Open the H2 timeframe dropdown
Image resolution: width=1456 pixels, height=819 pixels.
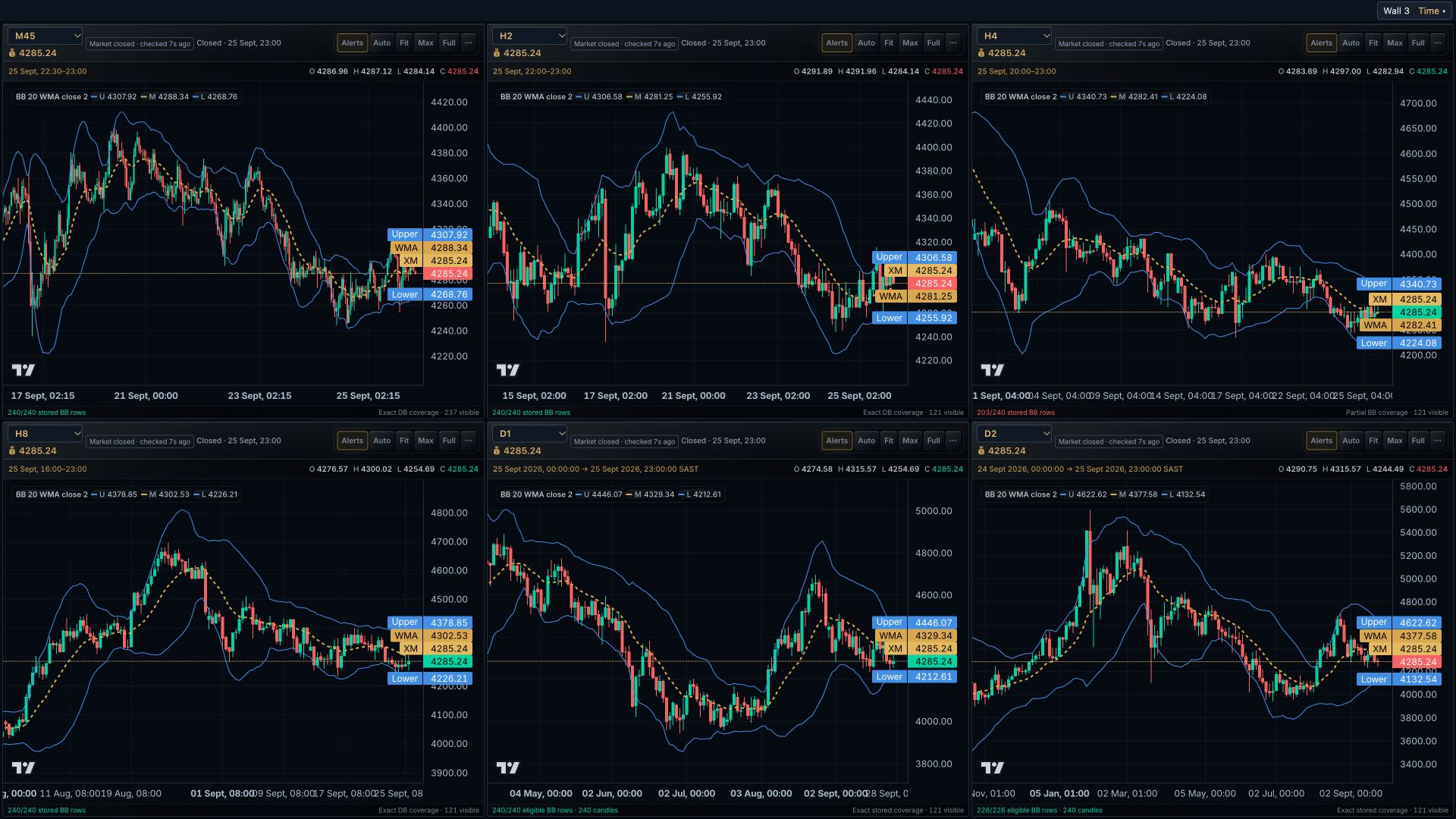529,36
